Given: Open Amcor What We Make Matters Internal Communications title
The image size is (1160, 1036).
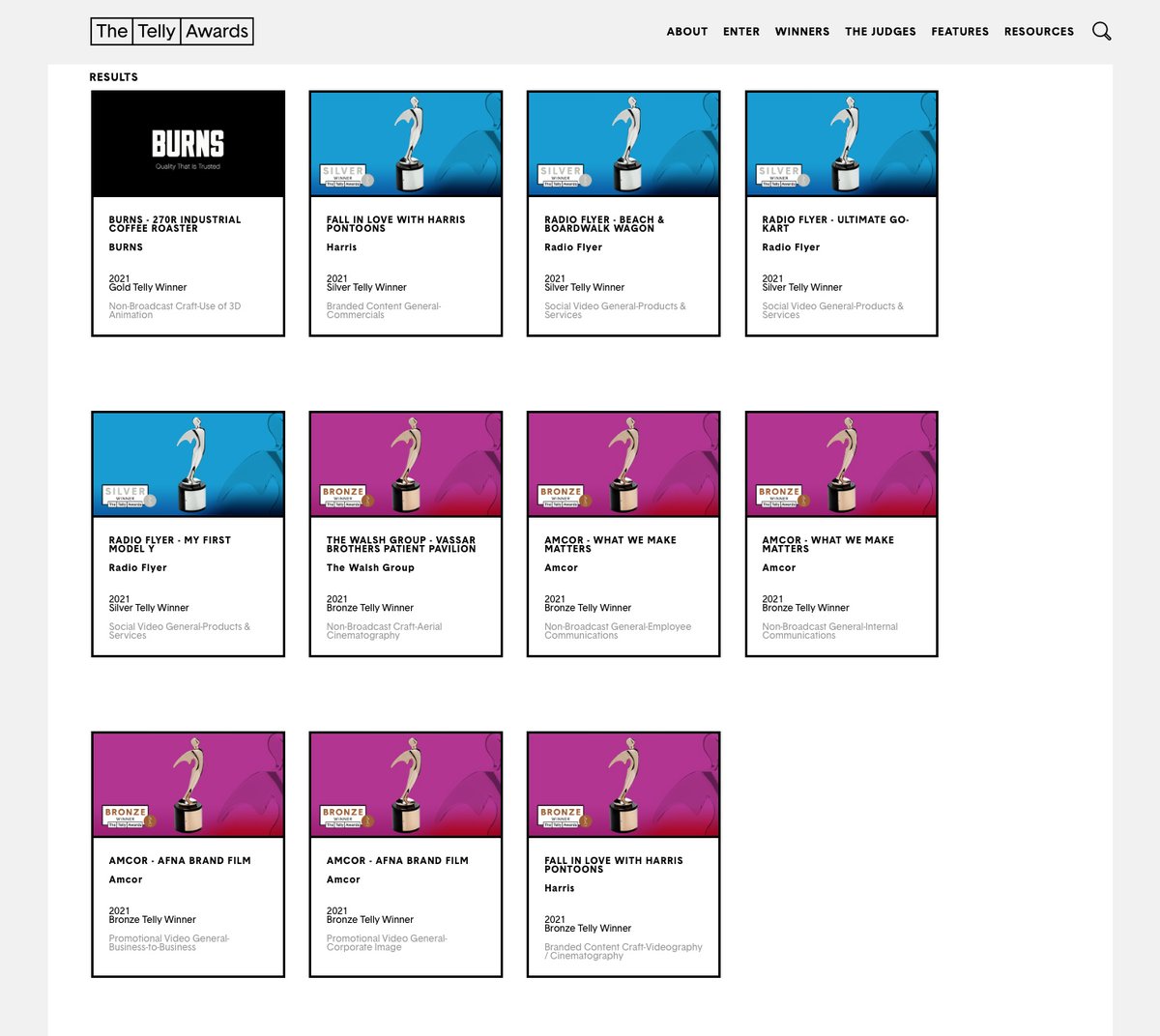Looking at the screenshot, I should [828, 544].
